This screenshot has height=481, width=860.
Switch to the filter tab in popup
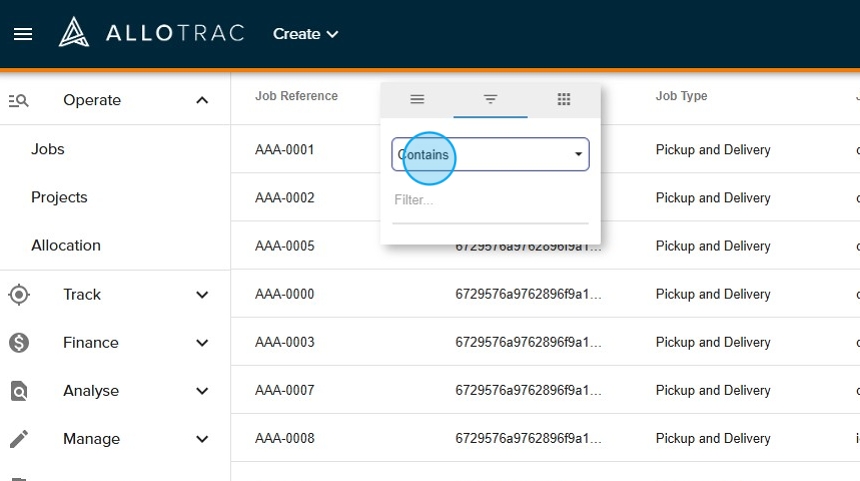tap(490, 99)
